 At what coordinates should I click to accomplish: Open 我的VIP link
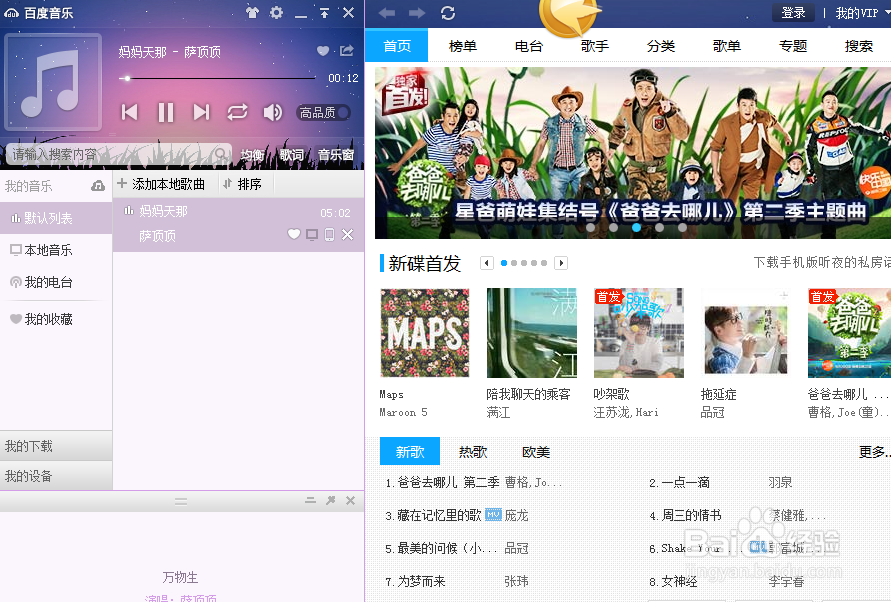pyautogui.click(x=857, y=13)
